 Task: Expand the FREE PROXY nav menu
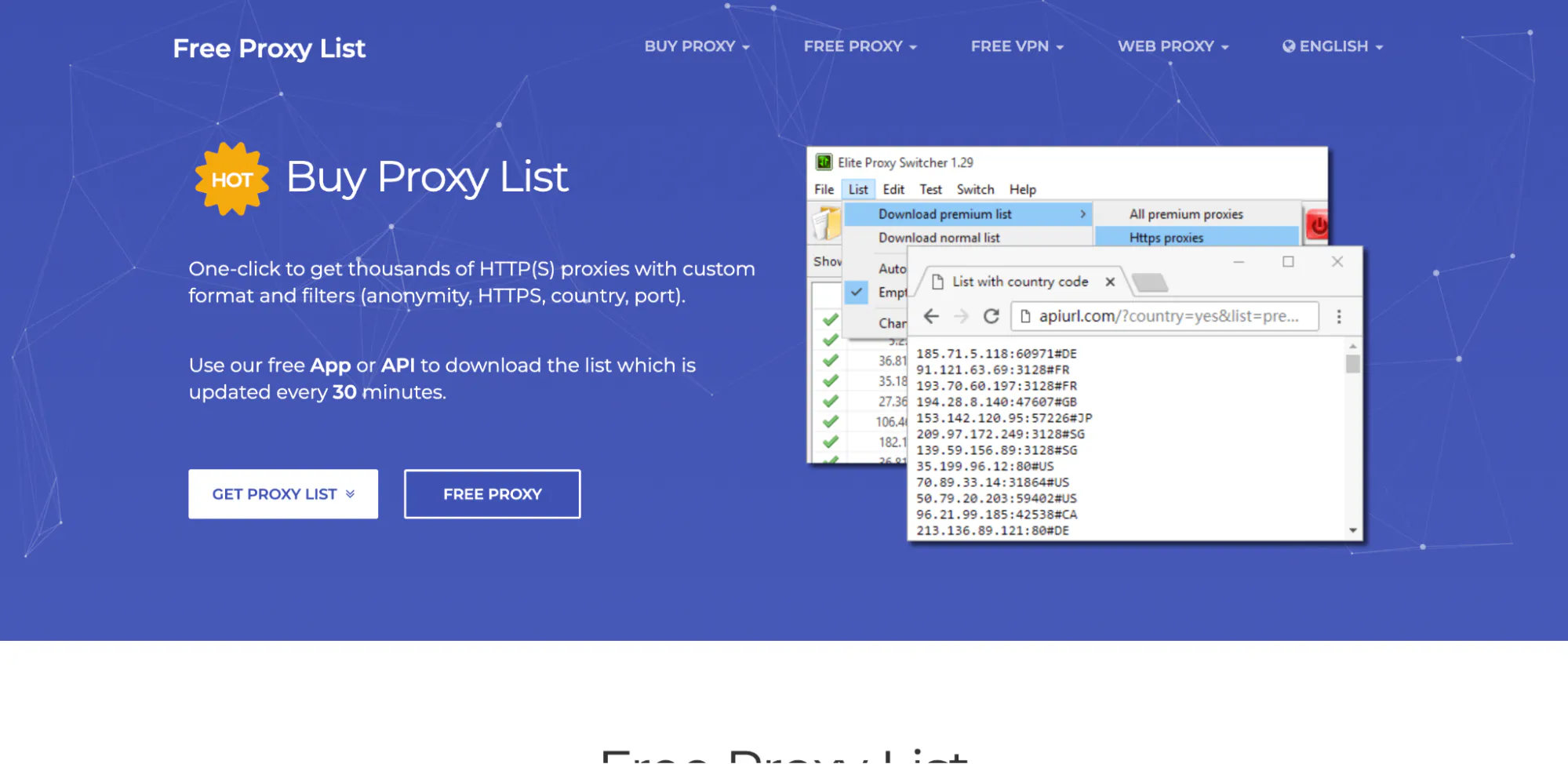point(860,46)
